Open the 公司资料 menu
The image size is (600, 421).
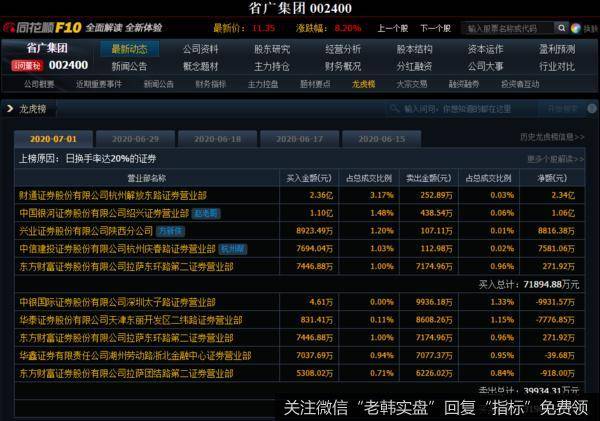201,49
